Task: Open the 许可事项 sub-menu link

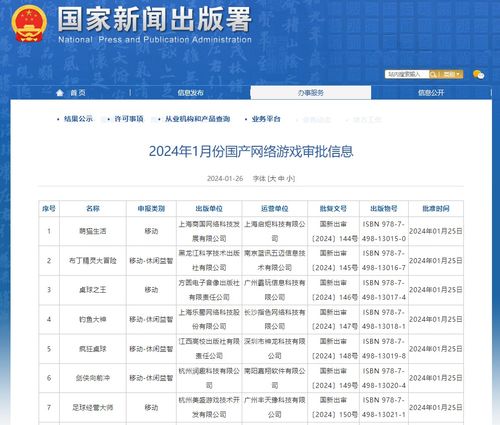Action: pyautogui.click(x=129, y=119)
